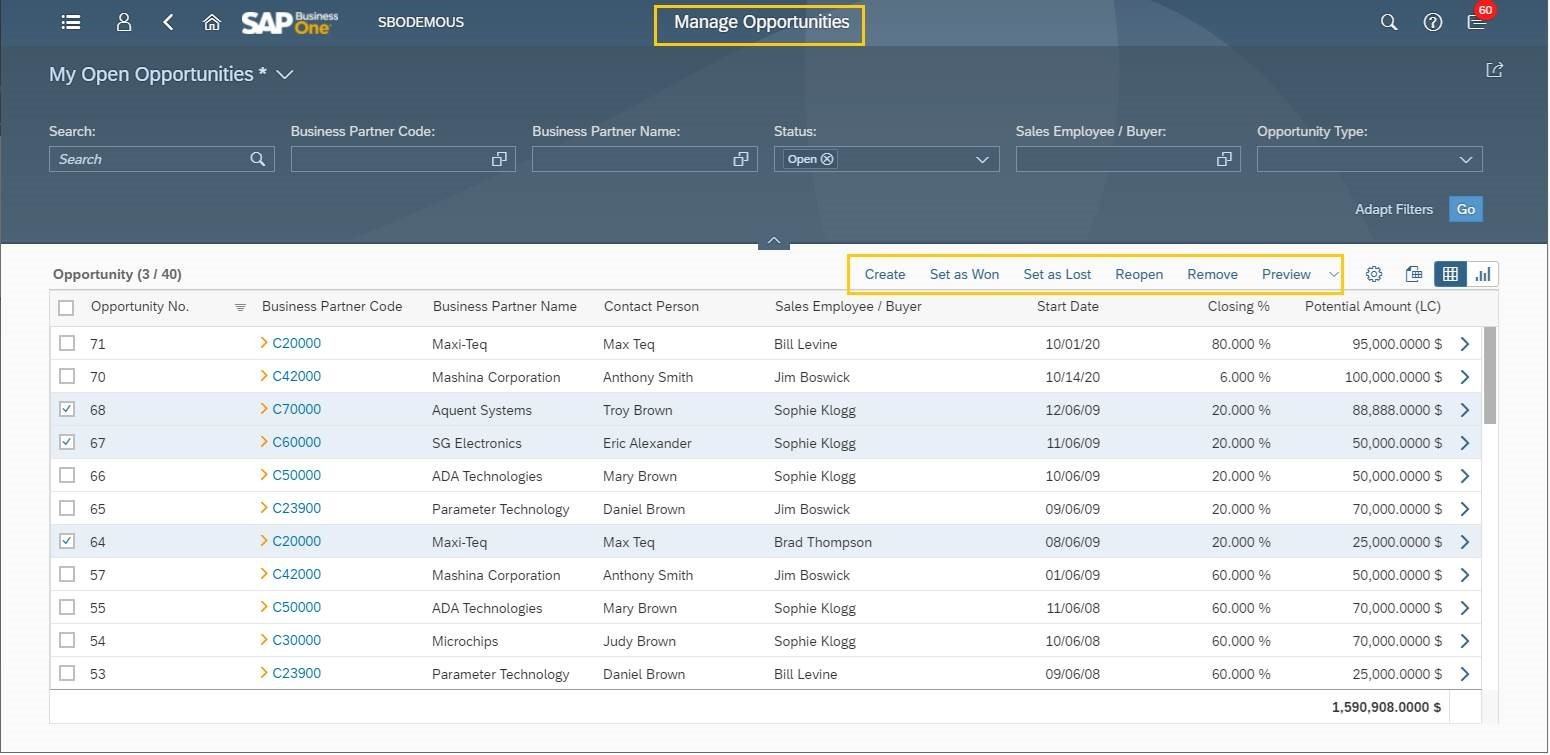Click the table vertical scrollbar
Screen dimensions: 1550x755
pyautogui.click(x=1490, y=375)
